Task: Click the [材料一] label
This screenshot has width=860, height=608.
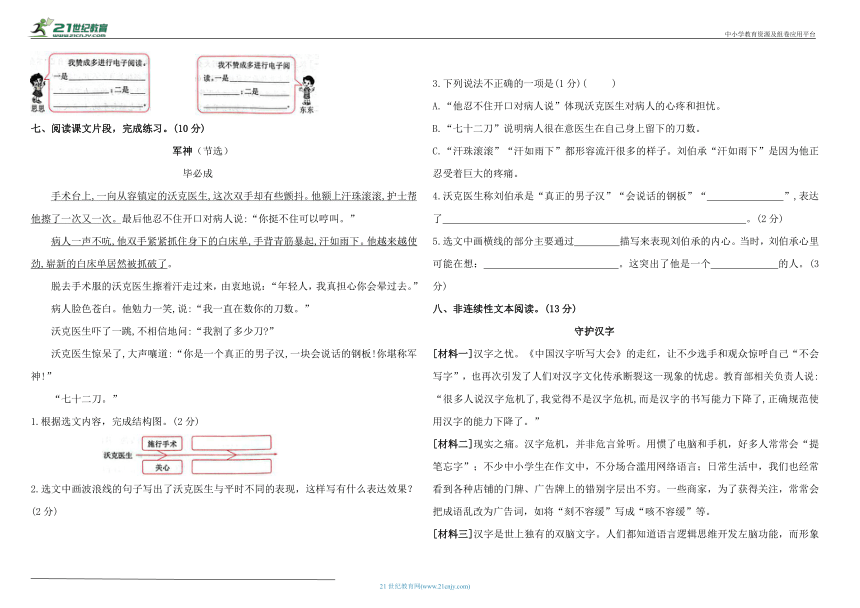Action: coord(452,354)
